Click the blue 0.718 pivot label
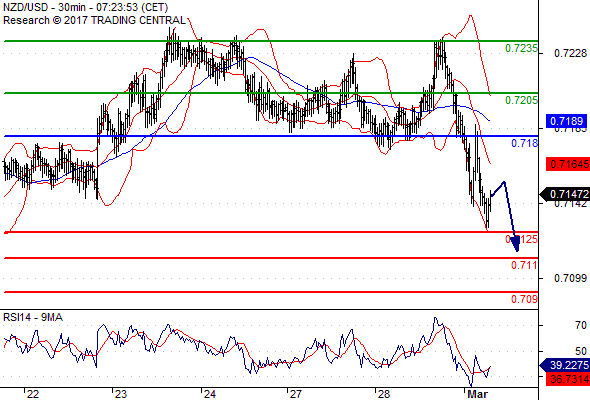590x400 pixels. pos(524,143)
